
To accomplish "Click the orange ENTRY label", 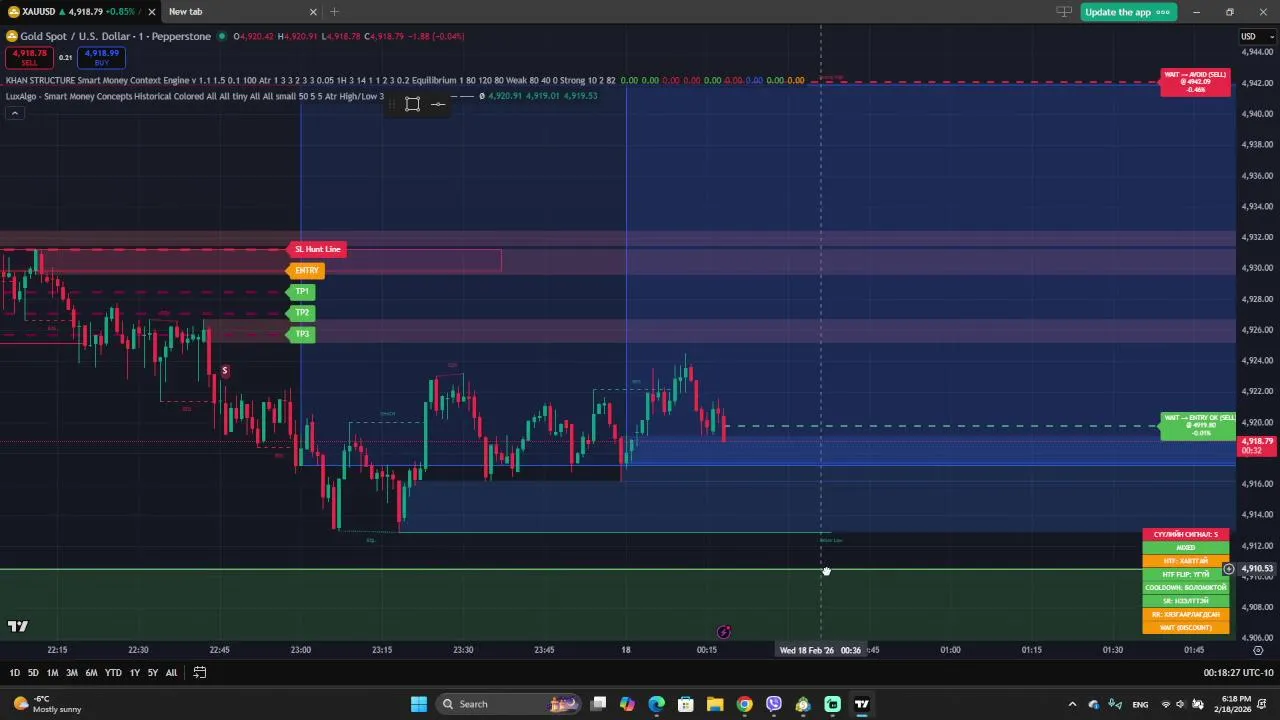I will 306,270.
